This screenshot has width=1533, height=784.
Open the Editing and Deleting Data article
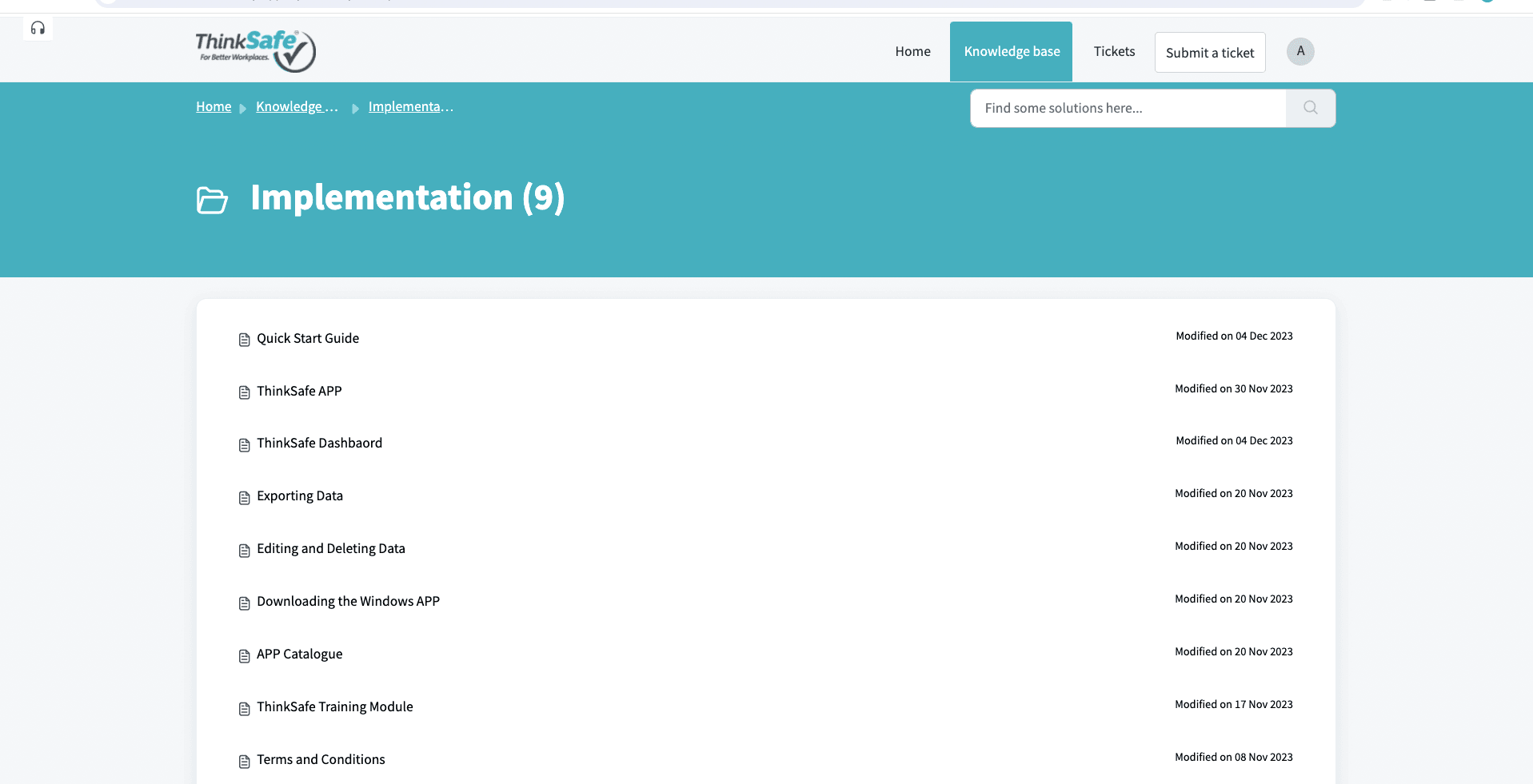[x=330, y=548]
